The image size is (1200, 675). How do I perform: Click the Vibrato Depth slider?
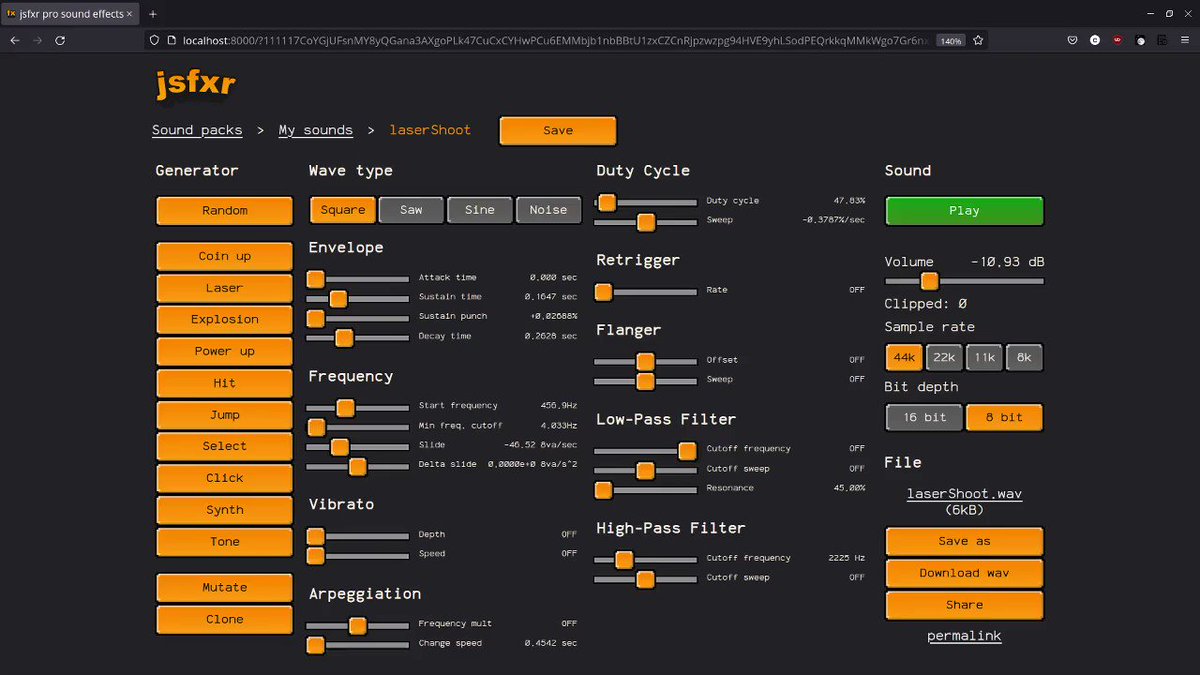357,536
